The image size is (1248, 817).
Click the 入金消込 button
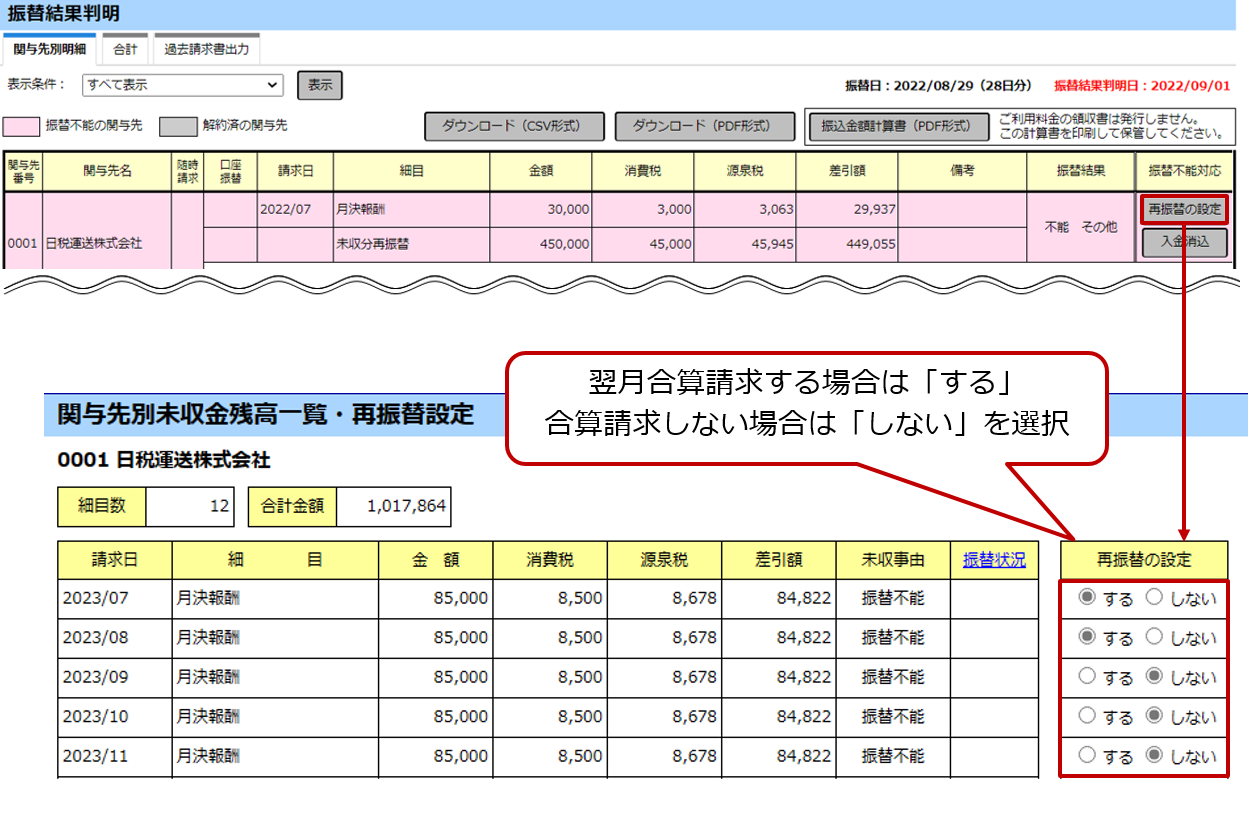pos(1184,242)
